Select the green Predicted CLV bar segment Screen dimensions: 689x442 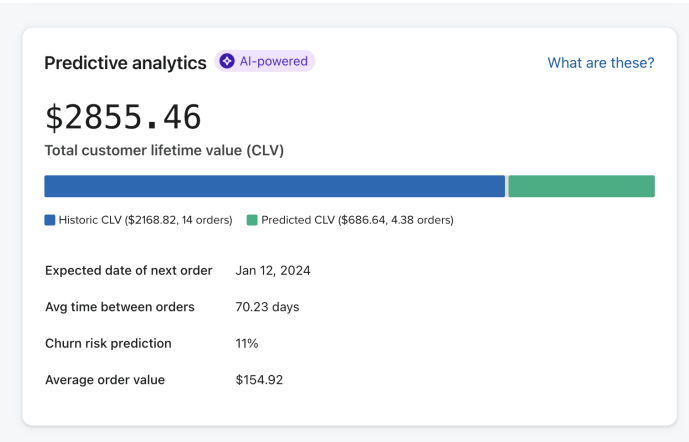click(581, 186)
